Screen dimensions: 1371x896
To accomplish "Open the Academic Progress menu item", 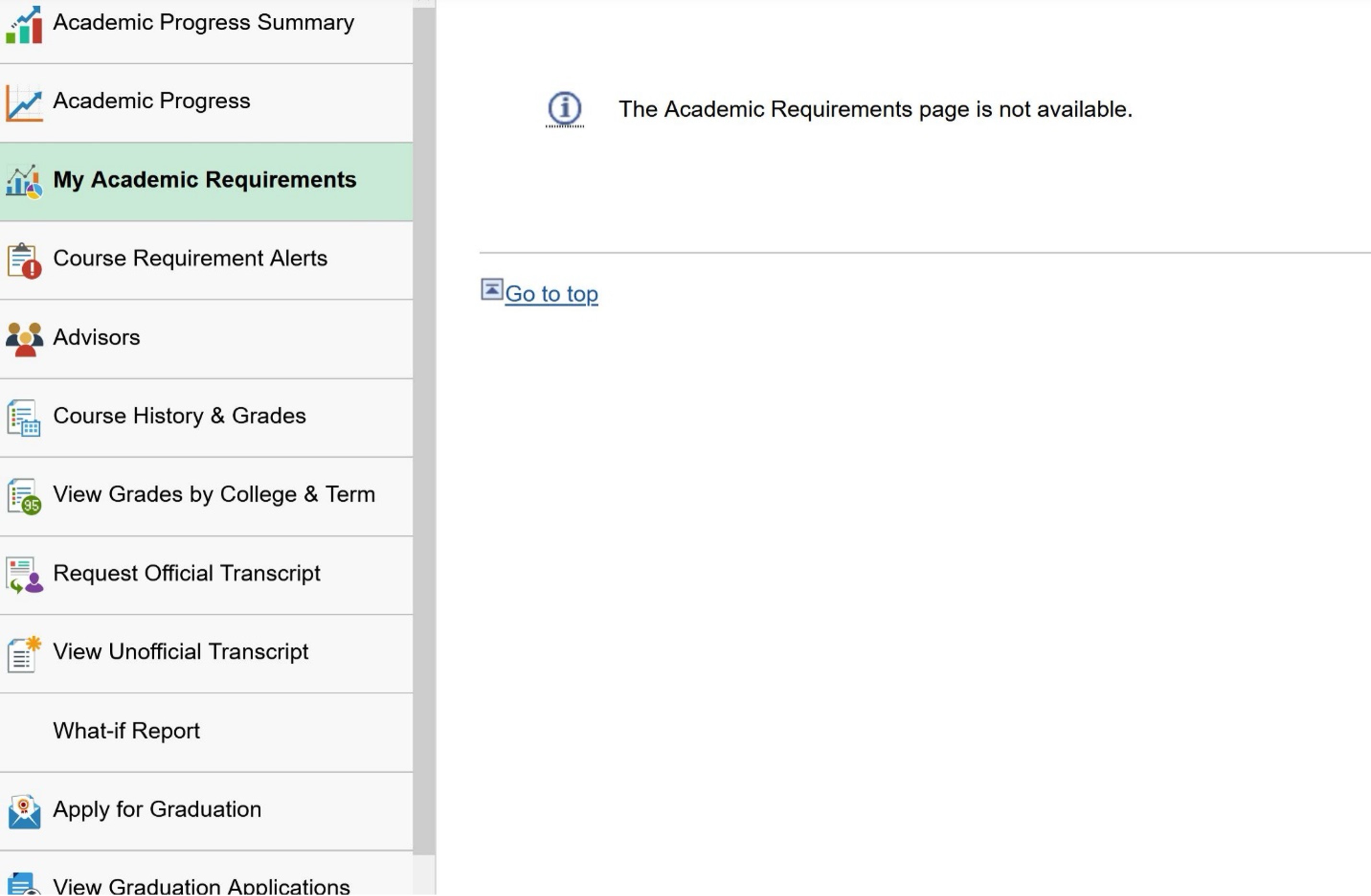I will 206,103.
